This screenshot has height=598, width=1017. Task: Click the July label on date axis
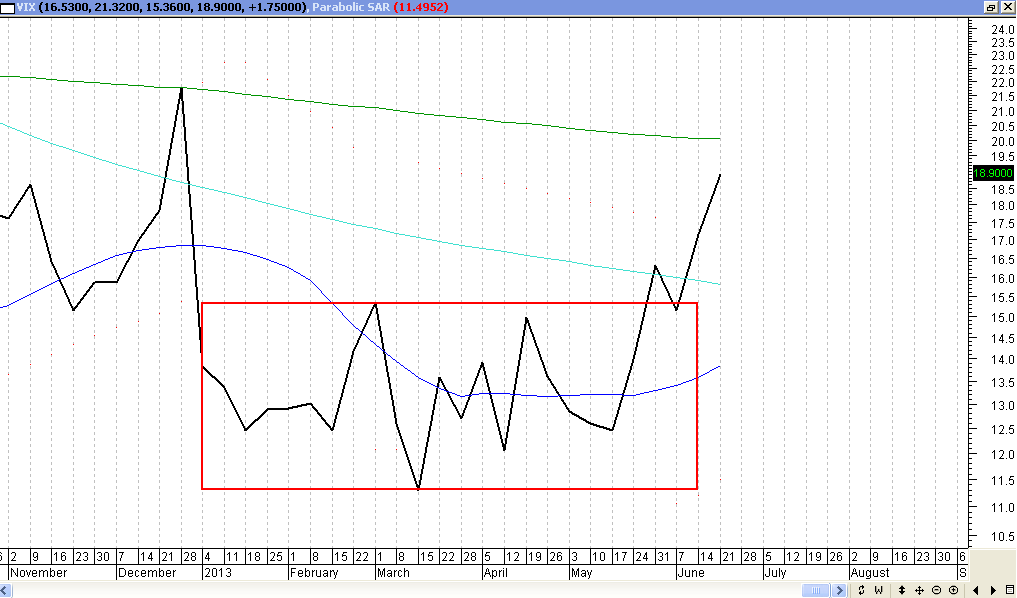click(x=775, y=573)
